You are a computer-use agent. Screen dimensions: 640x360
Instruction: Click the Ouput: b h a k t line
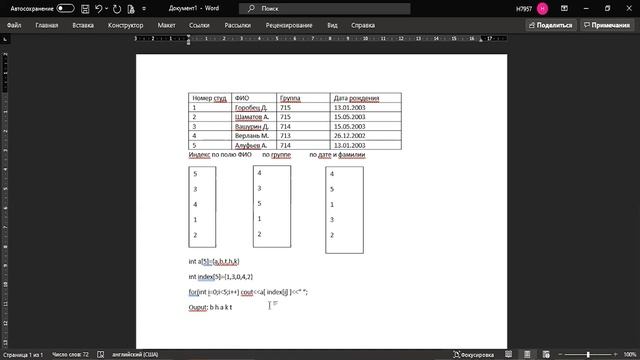coord(210,307)
